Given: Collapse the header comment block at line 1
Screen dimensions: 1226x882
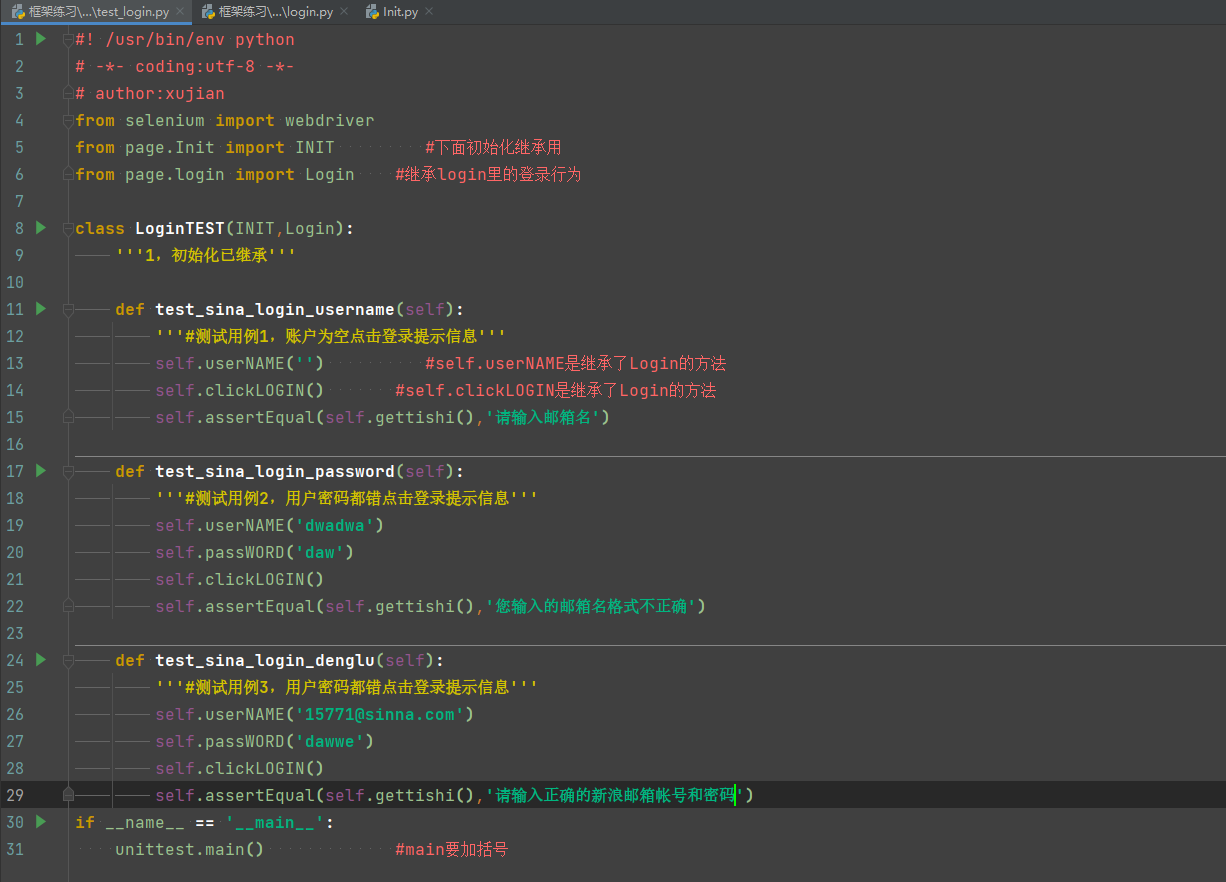Looking at the screenshot, I should 68,40.
